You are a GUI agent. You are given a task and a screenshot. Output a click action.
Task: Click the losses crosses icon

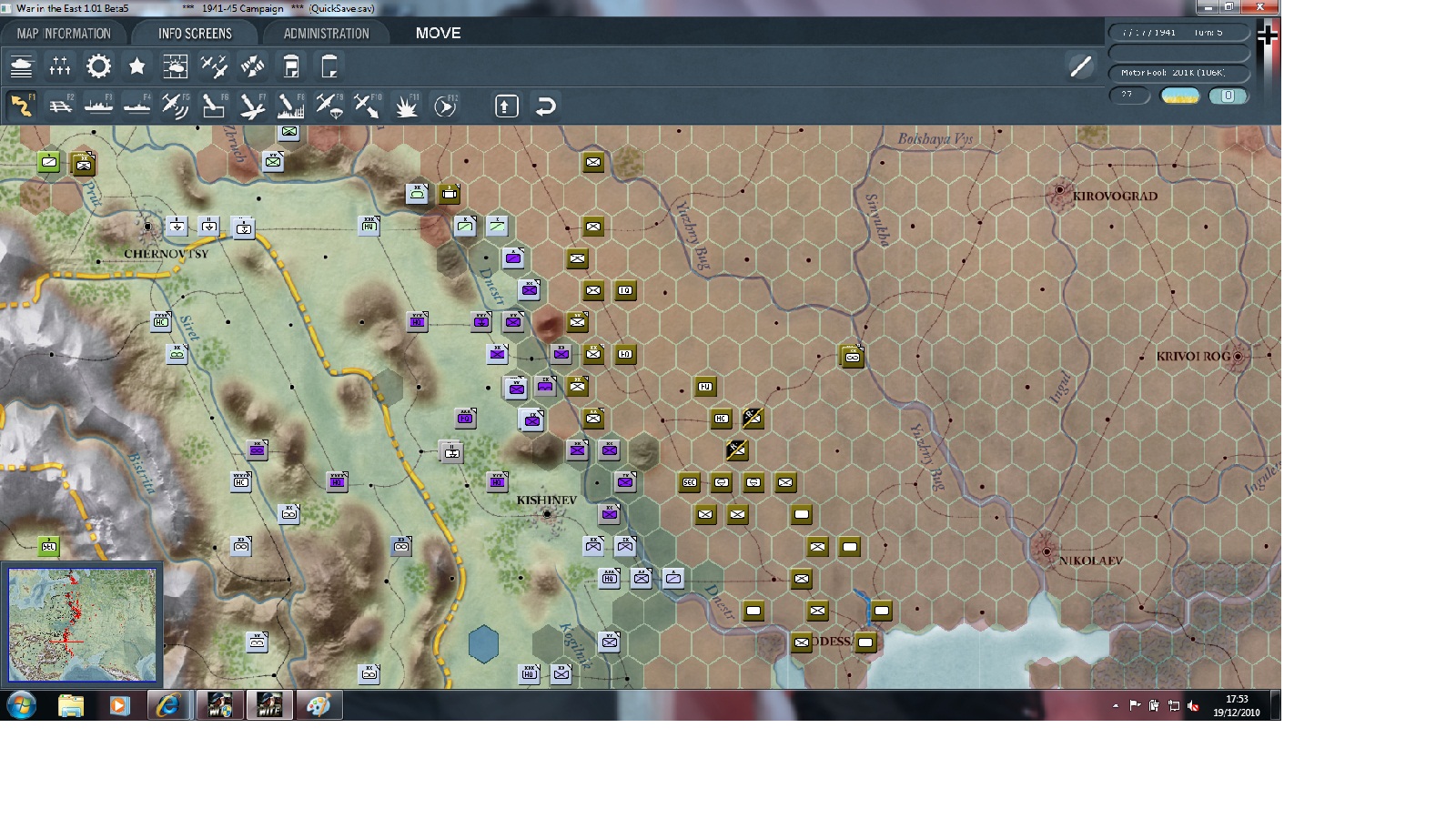click(60, 66)
